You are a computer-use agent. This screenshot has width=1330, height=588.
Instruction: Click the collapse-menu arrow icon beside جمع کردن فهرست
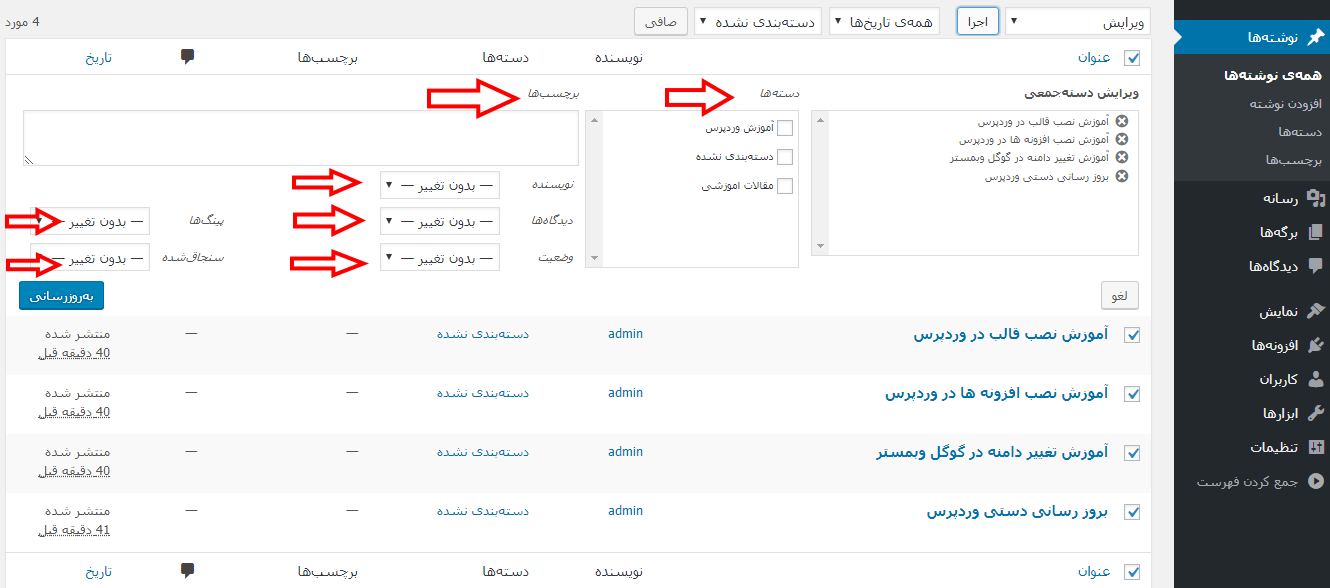click(1315, 481)
